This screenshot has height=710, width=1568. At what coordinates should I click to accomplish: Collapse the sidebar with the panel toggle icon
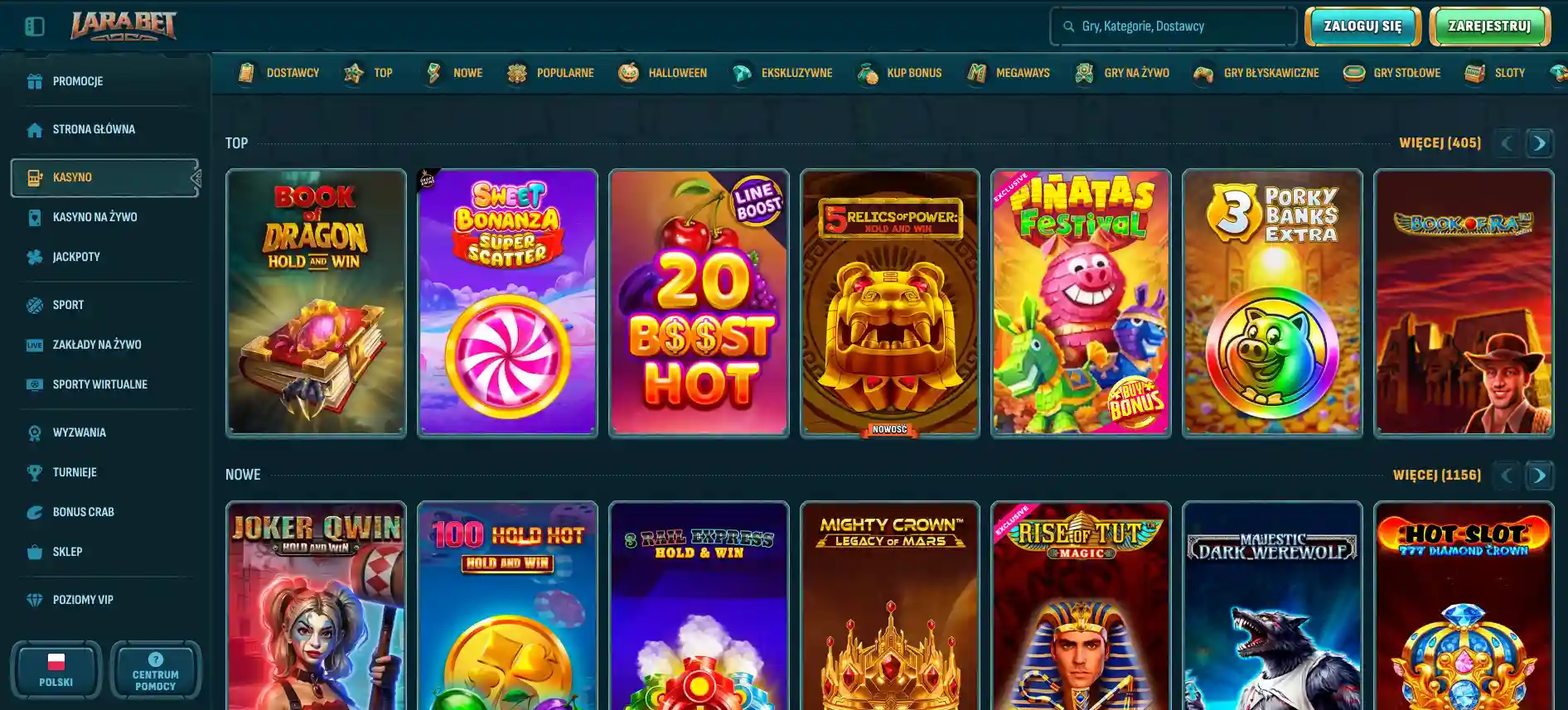(x=35, y=27)
